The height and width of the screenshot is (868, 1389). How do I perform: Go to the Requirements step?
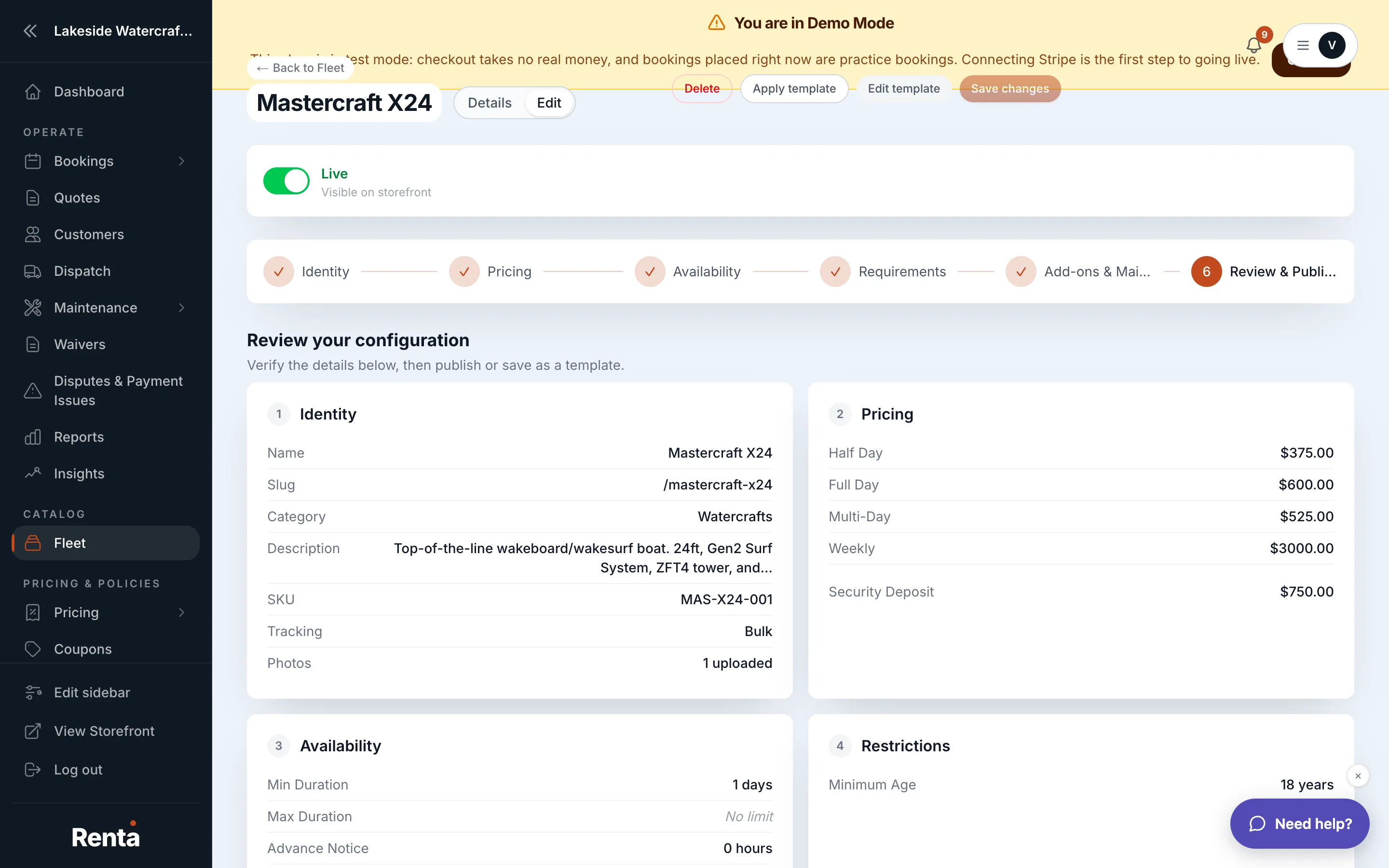point(884,271)
